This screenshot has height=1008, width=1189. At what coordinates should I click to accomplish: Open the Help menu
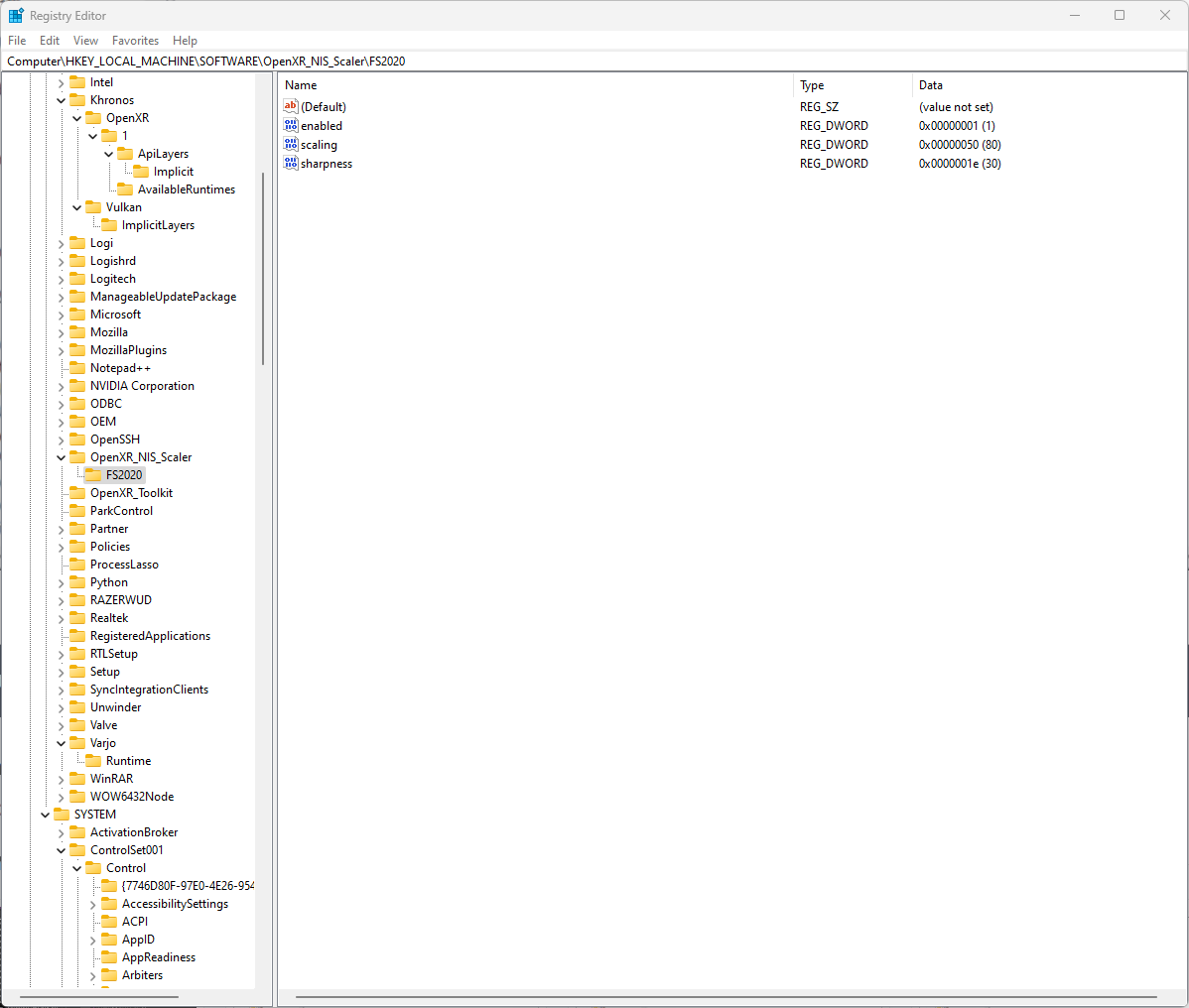[x=185, y=40]
